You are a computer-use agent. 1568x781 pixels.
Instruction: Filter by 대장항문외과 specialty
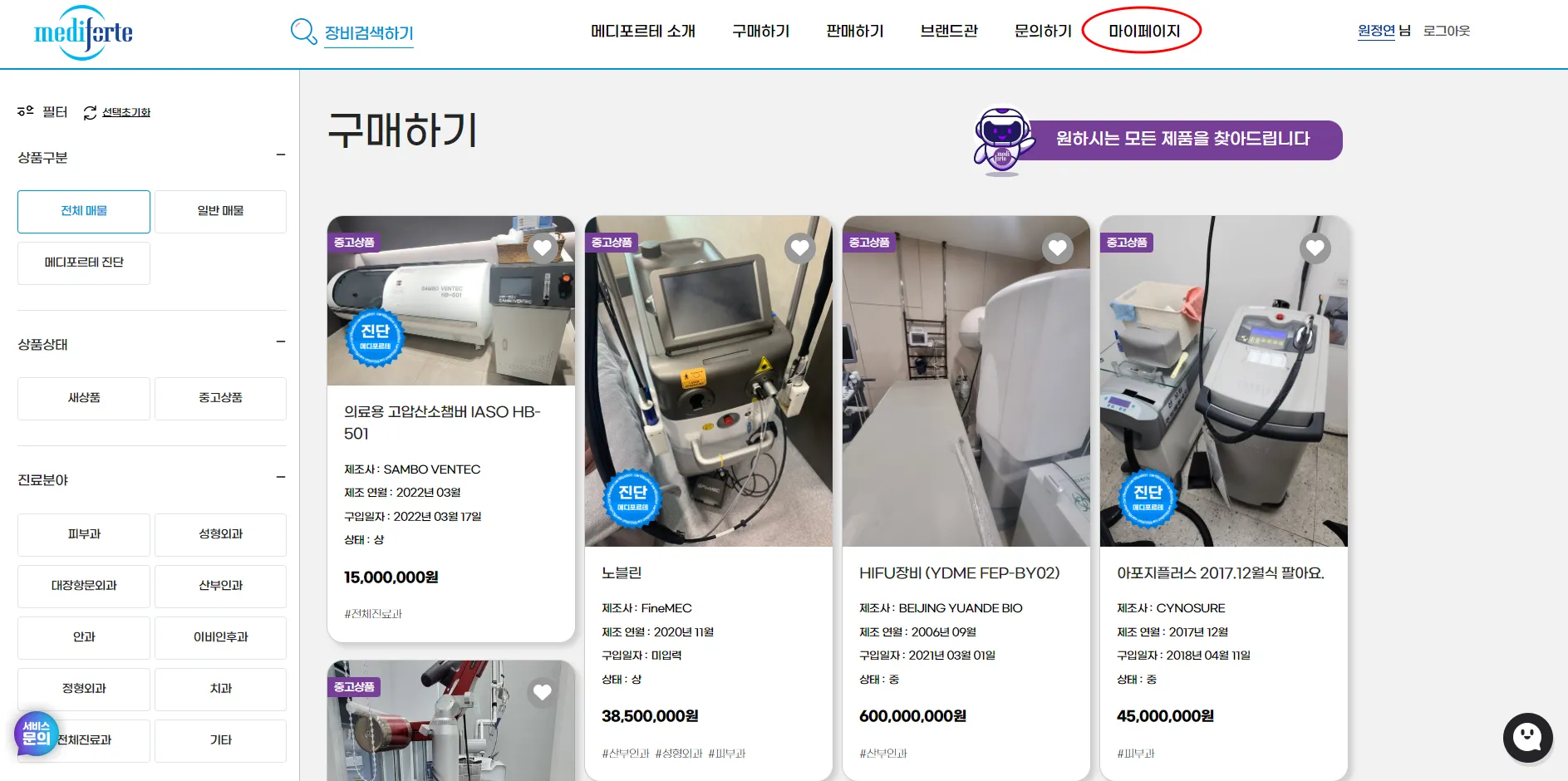point(84,587)
